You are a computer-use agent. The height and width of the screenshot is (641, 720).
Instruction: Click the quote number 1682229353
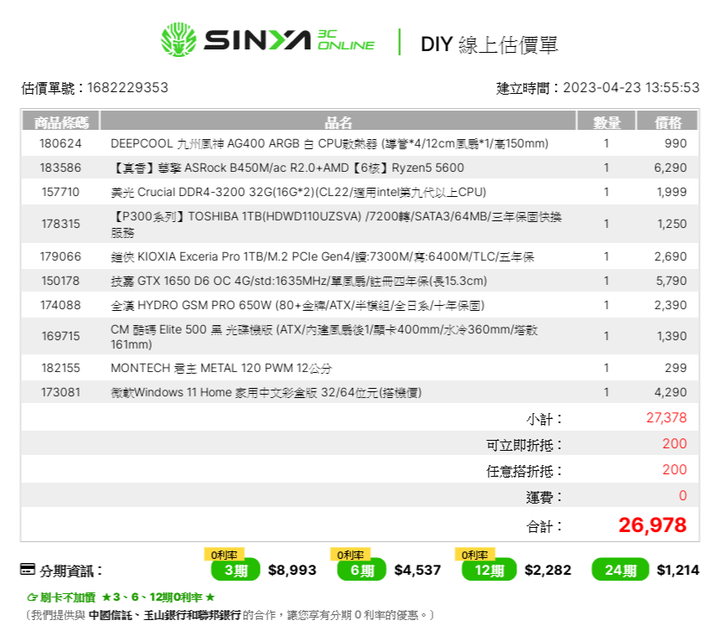pyautogui.click(x=128, y=88)
